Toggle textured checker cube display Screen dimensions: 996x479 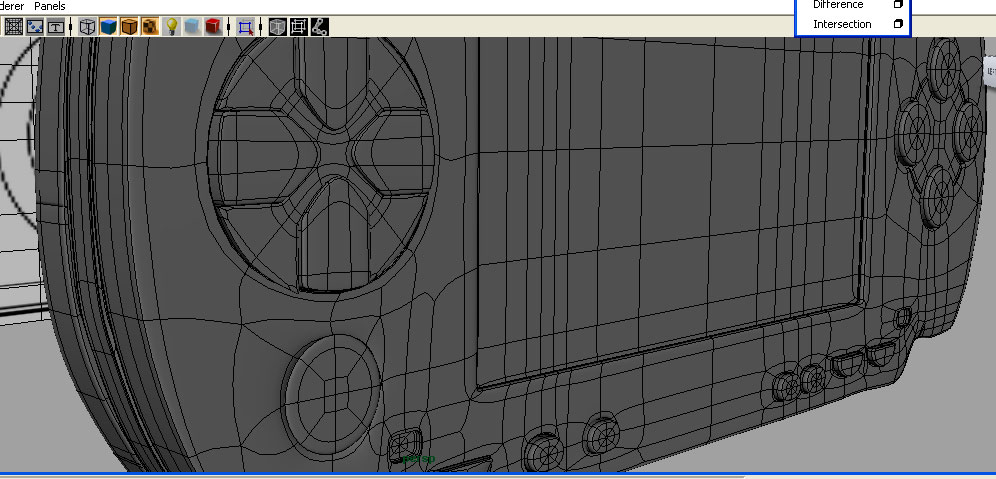pos(151,27)
